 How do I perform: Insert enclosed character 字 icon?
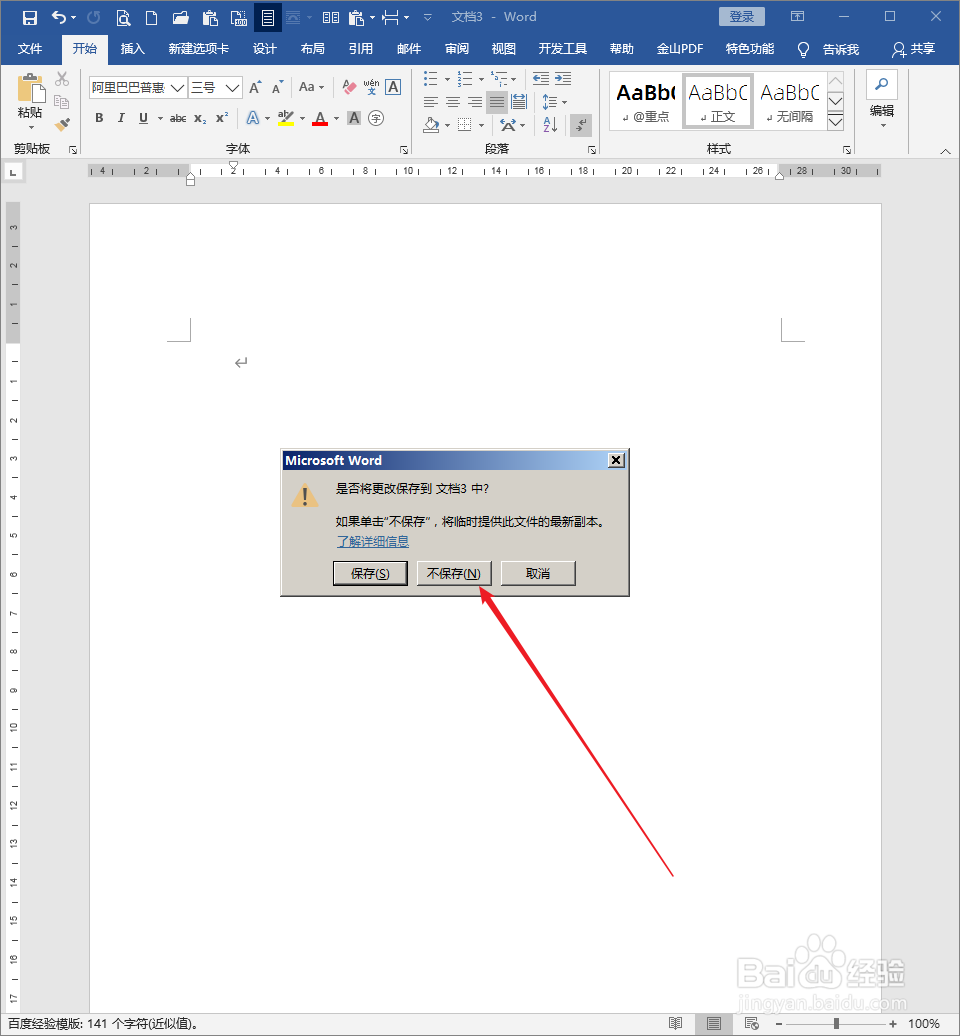coord(376,118)
